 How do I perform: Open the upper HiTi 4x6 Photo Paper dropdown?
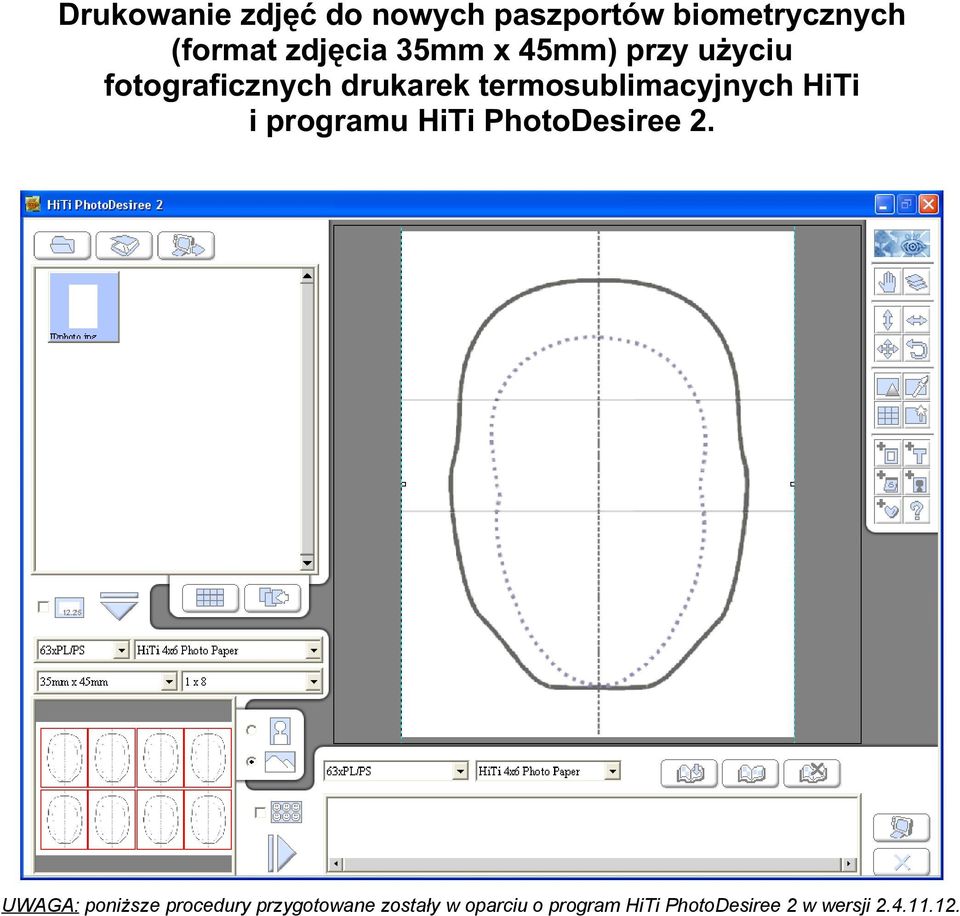313,650
